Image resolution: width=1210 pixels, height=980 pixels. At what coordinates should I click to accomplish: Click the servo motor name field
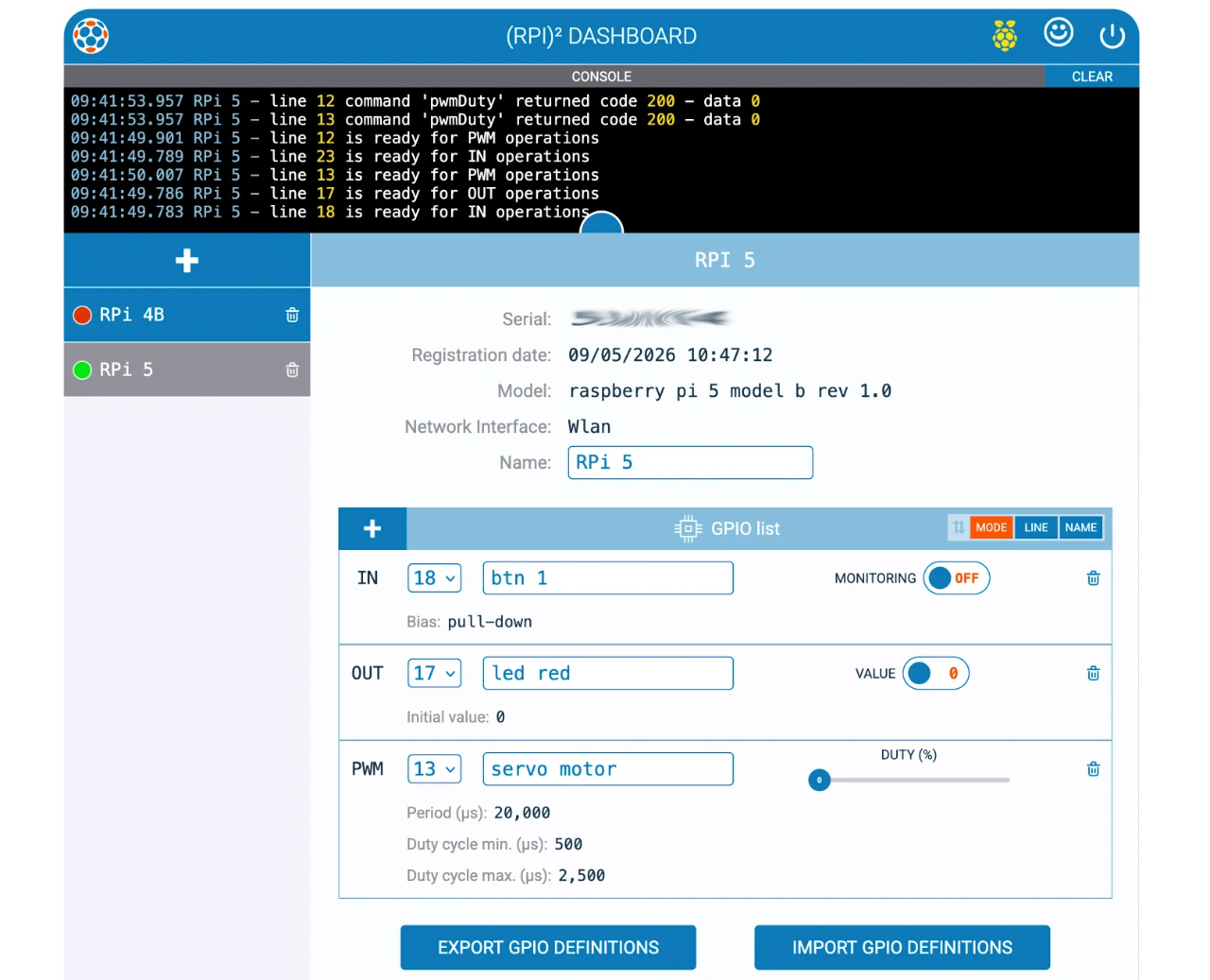(608, 768)
